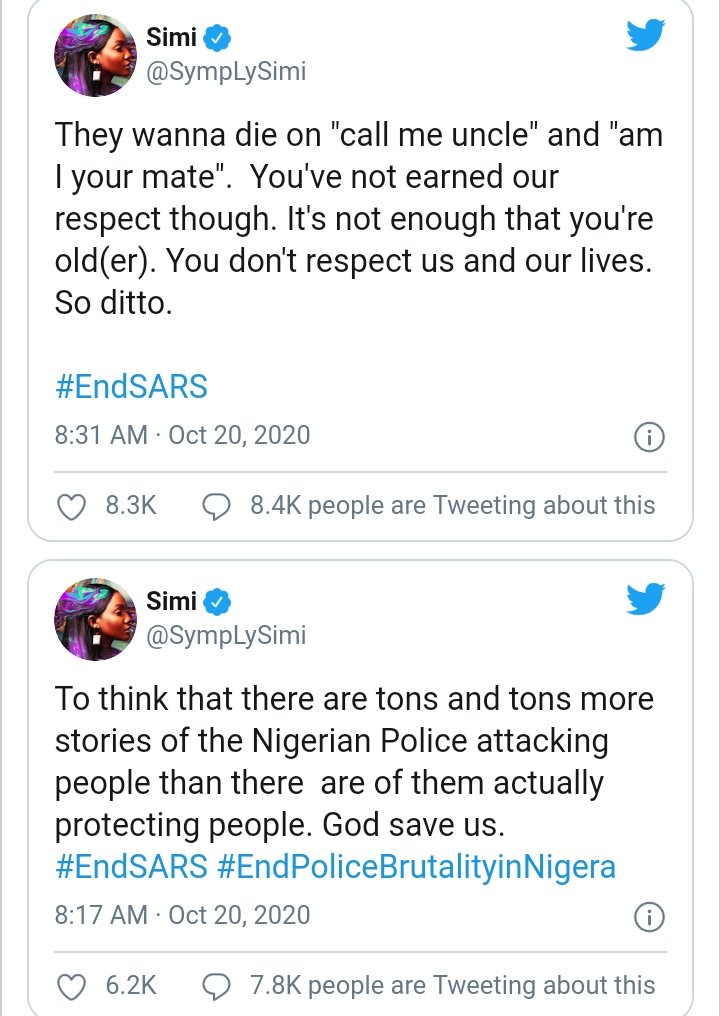720x1016 pixels.
Task: Click the Twitter bird logo on the second tweet
Action: point(645,598)
